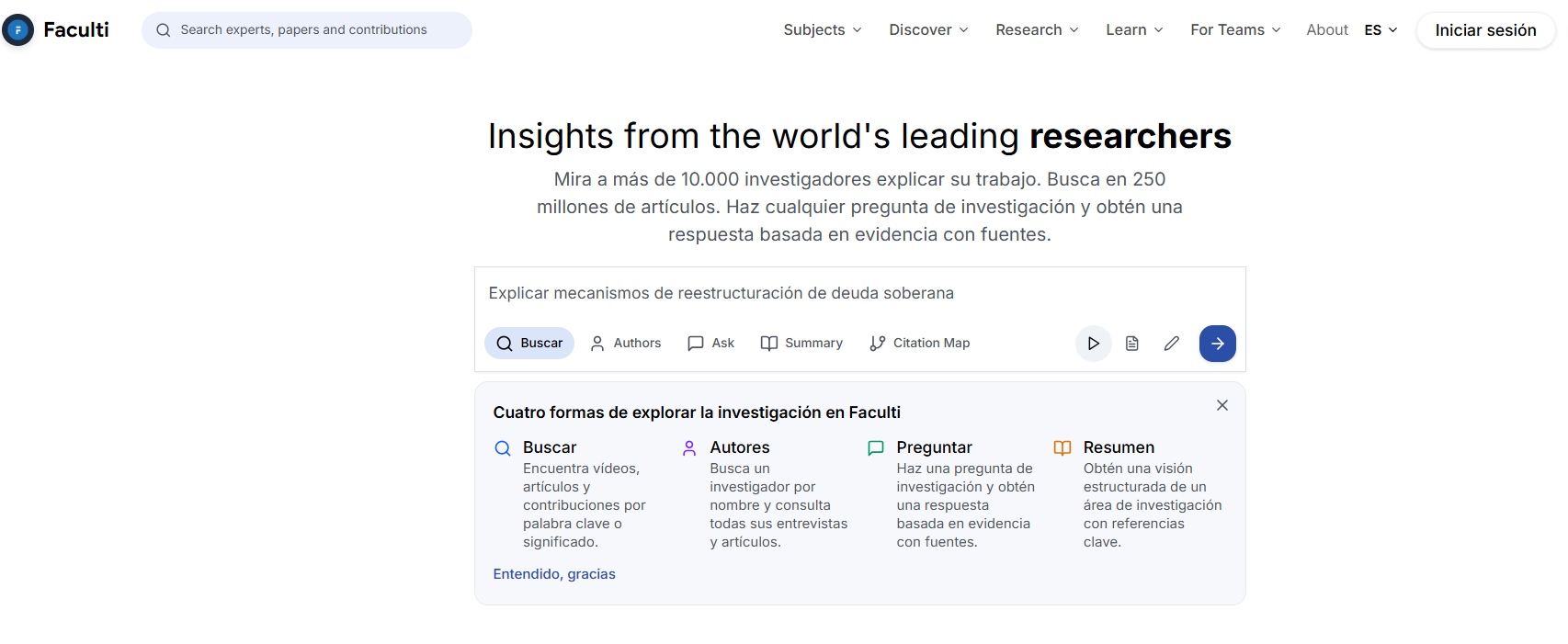The width and height of the screenshot is (1568, 644).
Task: Select the Authors search mode tab
Action: click(625, 344)
